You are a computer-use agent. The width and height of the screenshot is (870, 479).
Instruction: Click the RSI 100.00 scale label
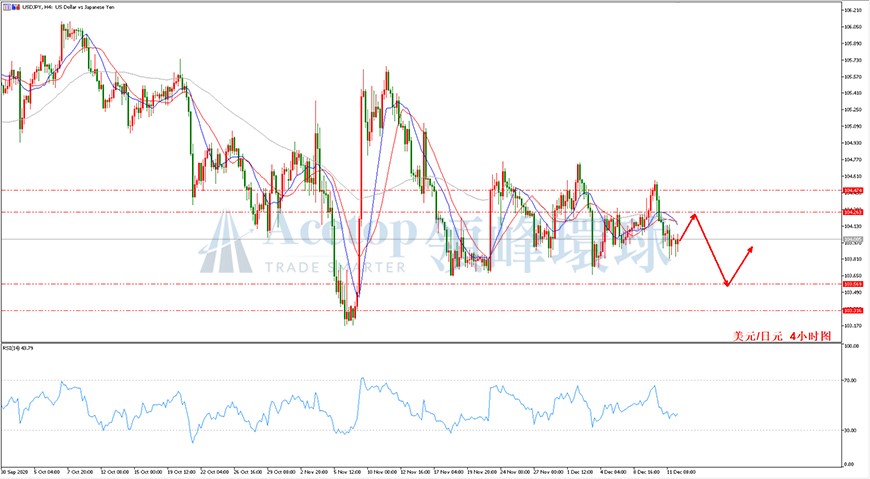tap(851, 346)
